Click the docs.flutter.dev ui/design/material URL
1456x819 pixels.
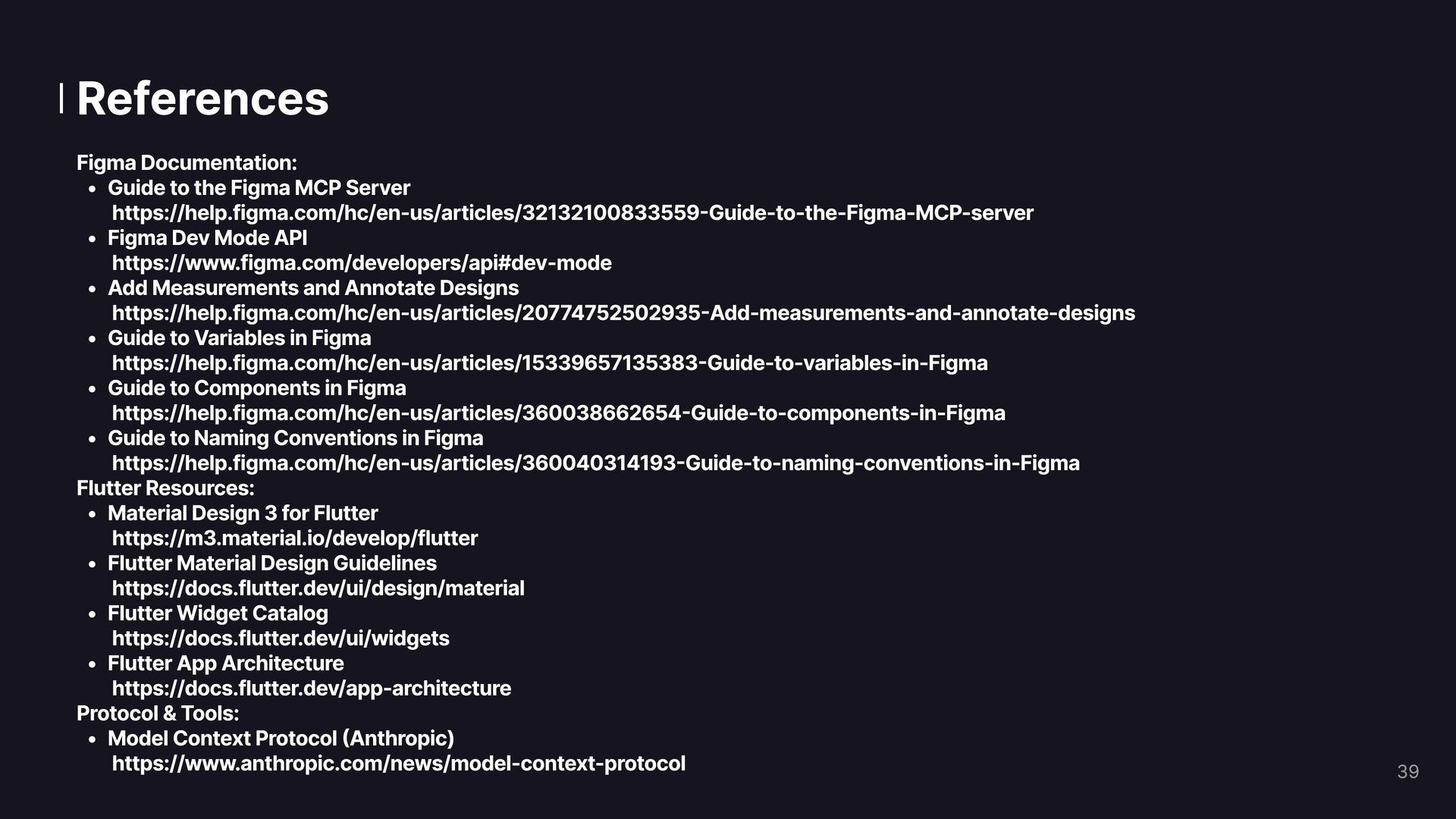[x=318, y=588]
